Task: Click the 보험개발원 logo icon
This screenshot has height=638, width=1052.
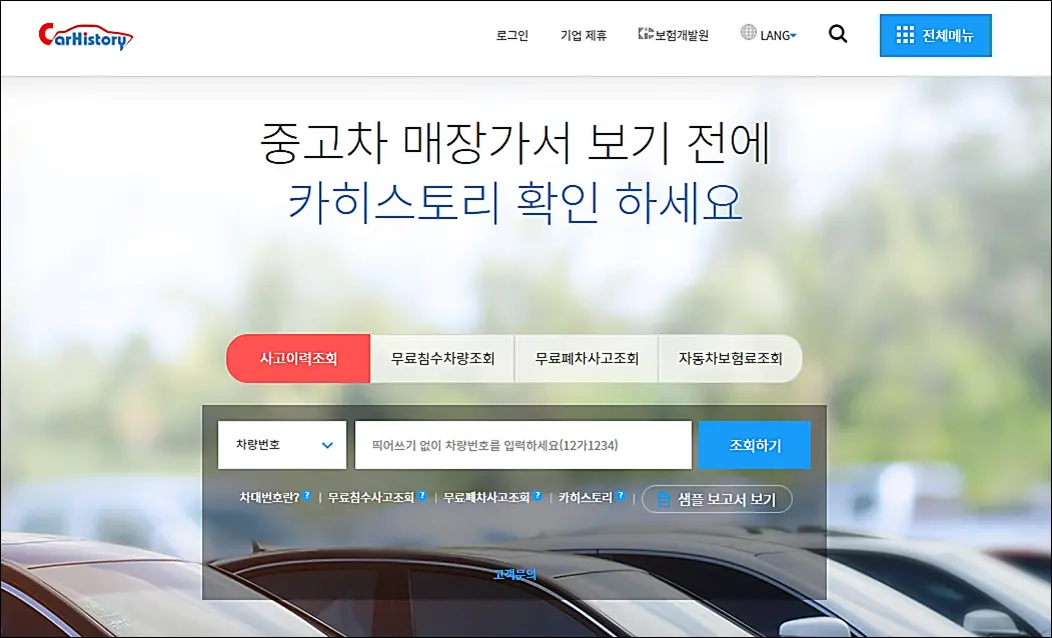Action: (645, 34)
